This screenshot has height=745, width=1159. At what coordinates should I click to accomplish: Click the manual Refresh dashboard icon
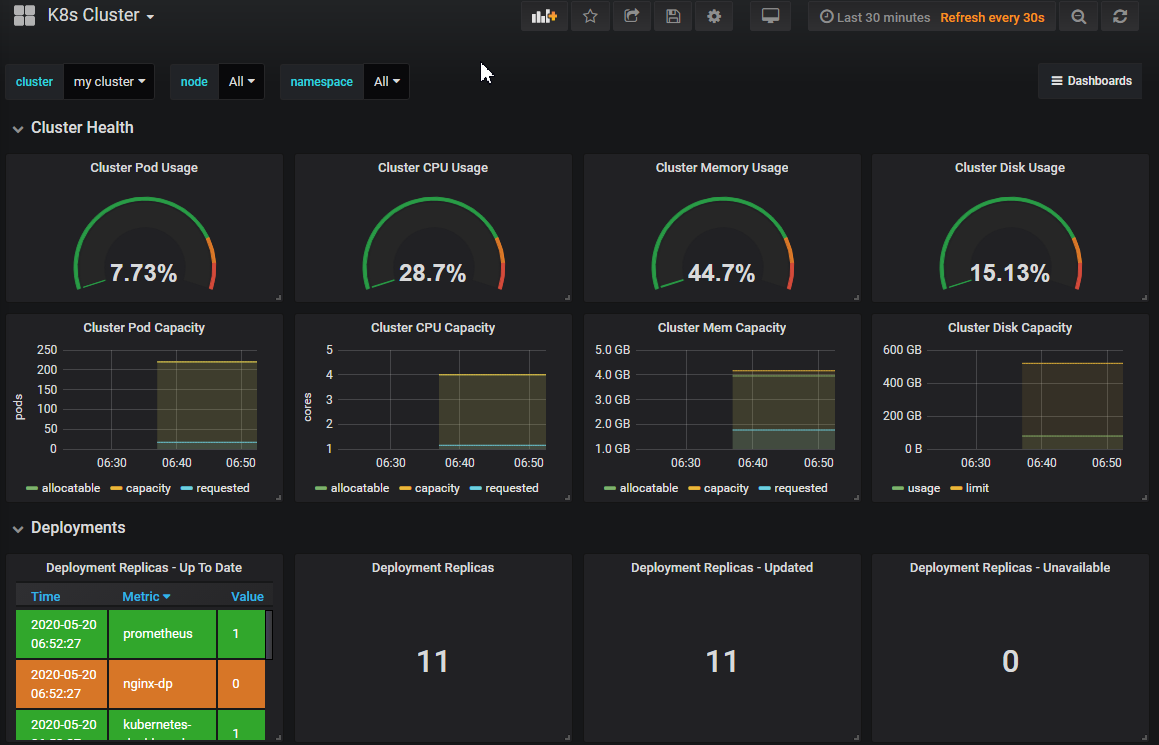click(x=1119, y=15)
